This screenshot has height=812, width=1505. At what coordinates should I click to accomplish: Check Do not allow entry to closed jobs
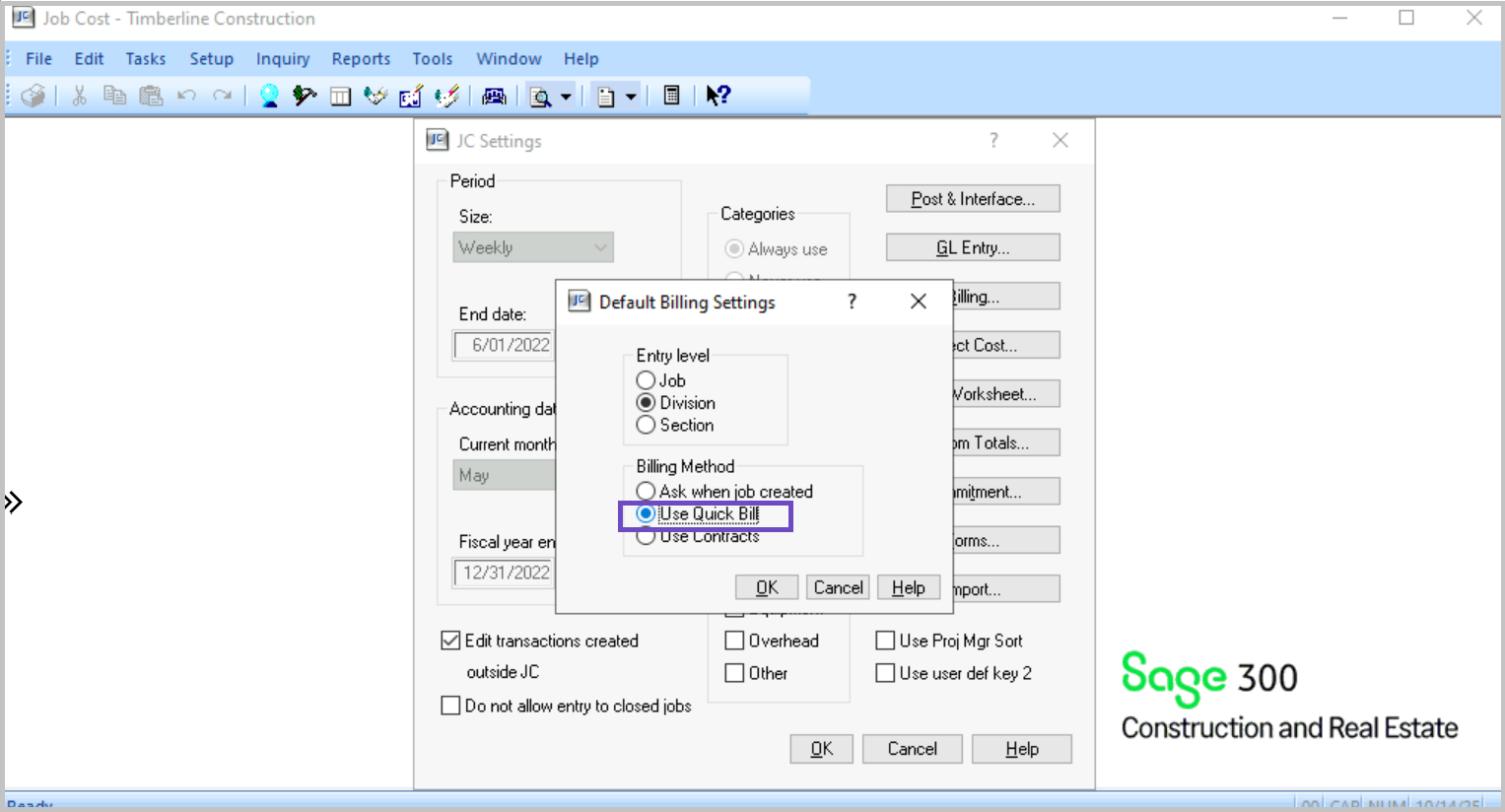pos(450,706)
